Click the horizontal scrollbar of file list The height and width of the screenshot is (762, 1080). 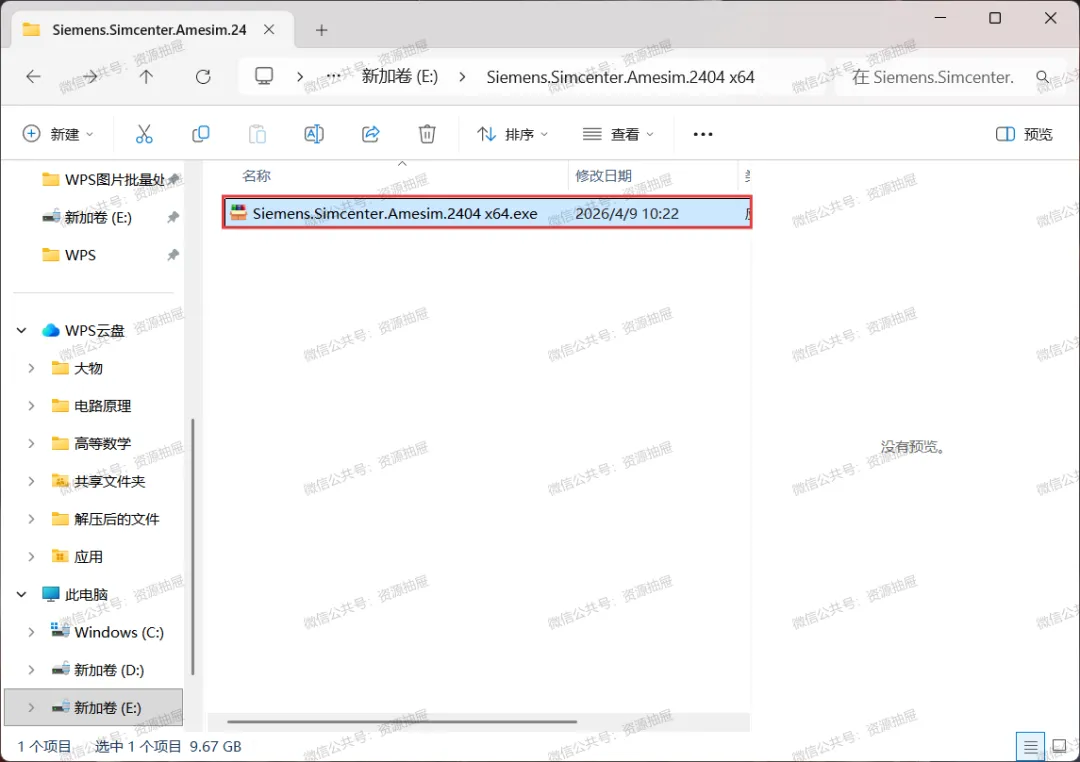402,721
